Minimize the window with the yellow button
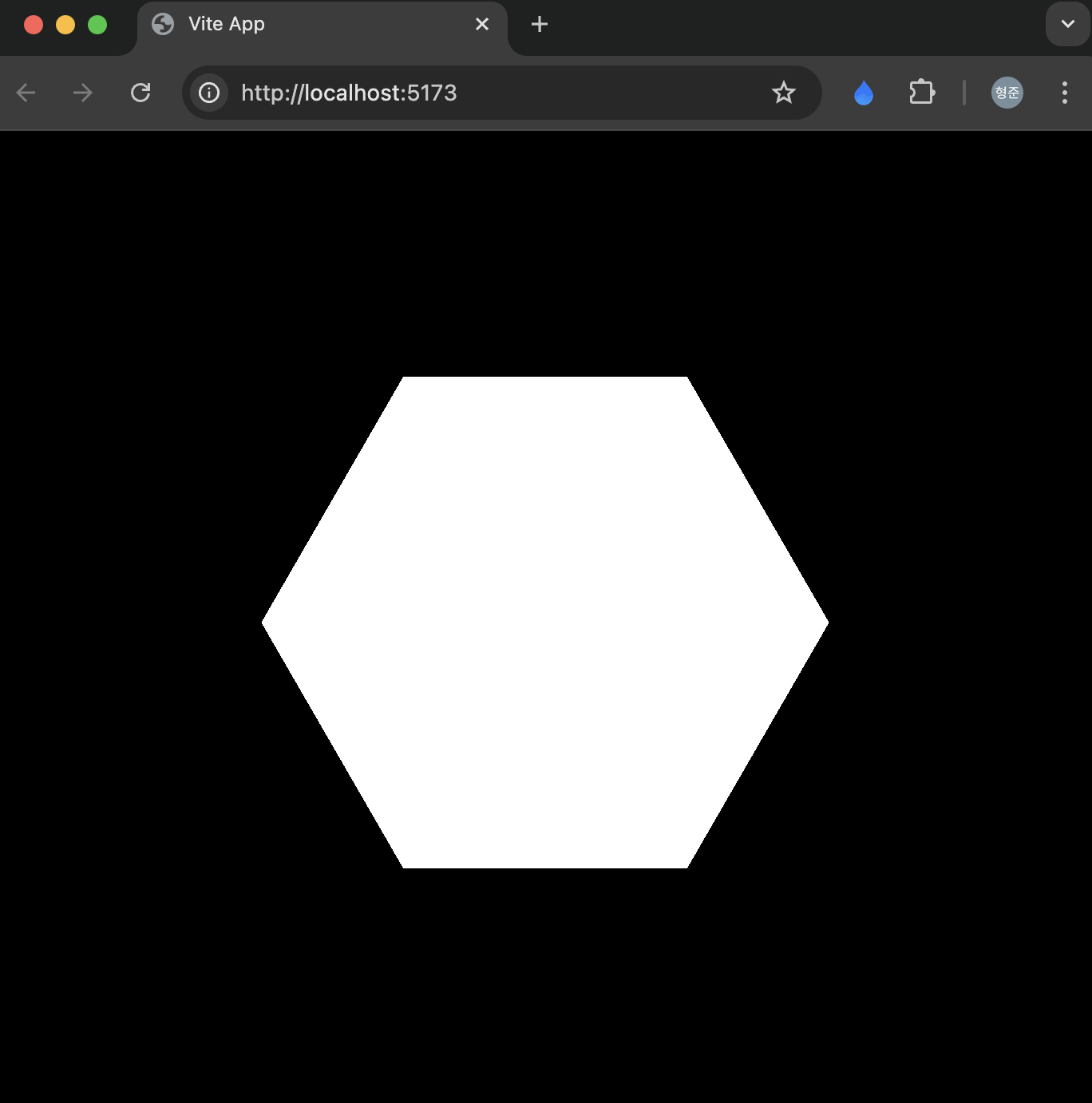This screenshot has width=1092, height=1103. click(65, 25)
